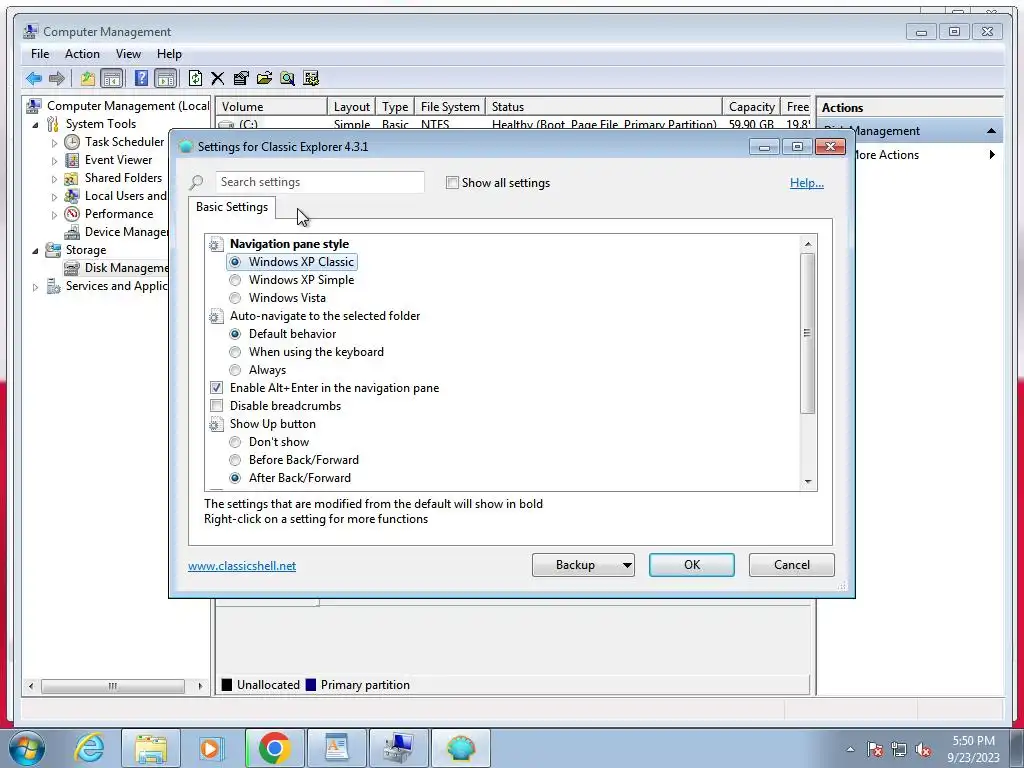Click the network tray icon
1024x768 pixels.
pyautogui.click(x=899, y=749)
